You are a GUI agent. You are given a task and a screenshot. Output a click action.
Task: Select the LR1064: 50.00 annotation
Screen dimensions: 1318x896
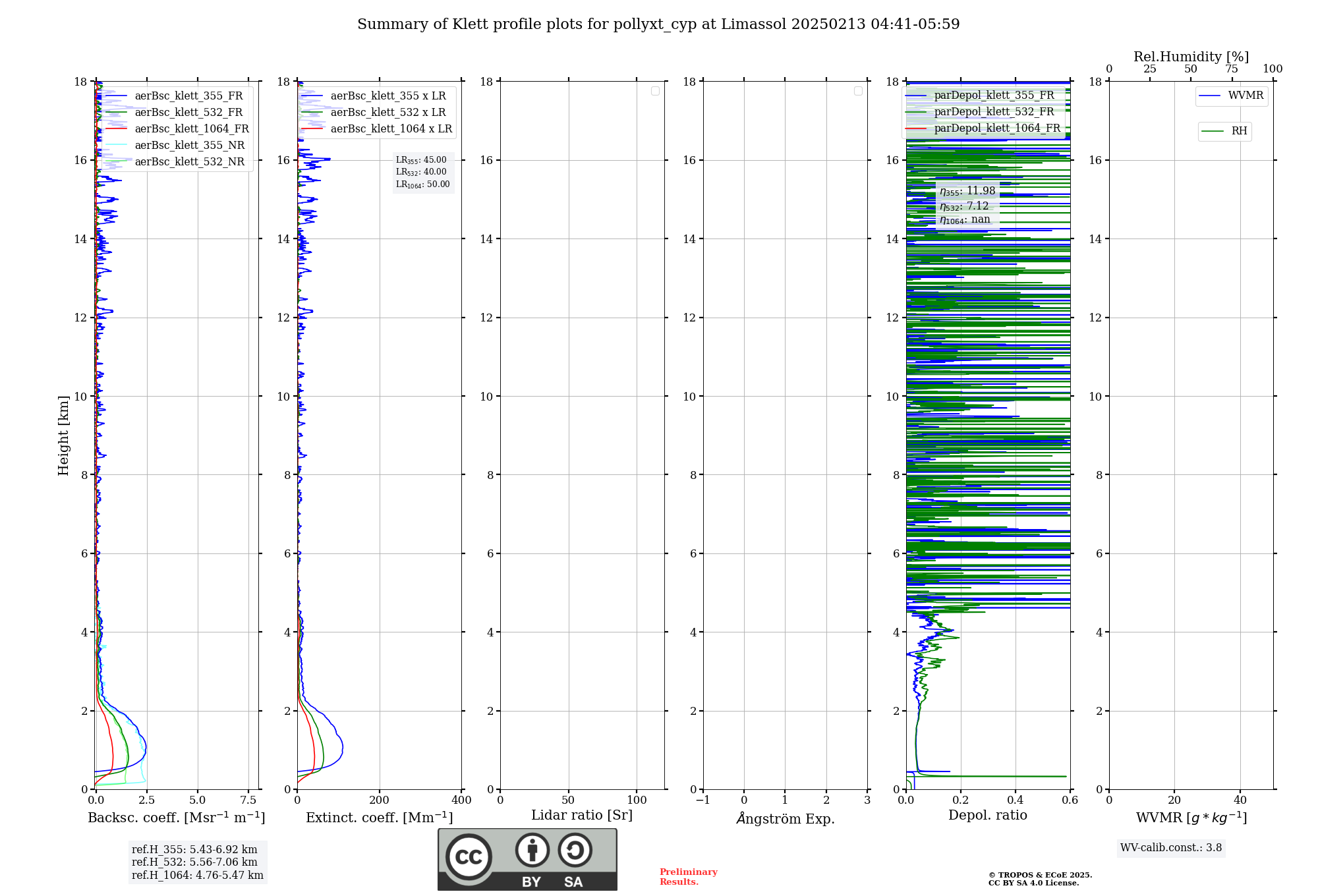click(423, 184)
